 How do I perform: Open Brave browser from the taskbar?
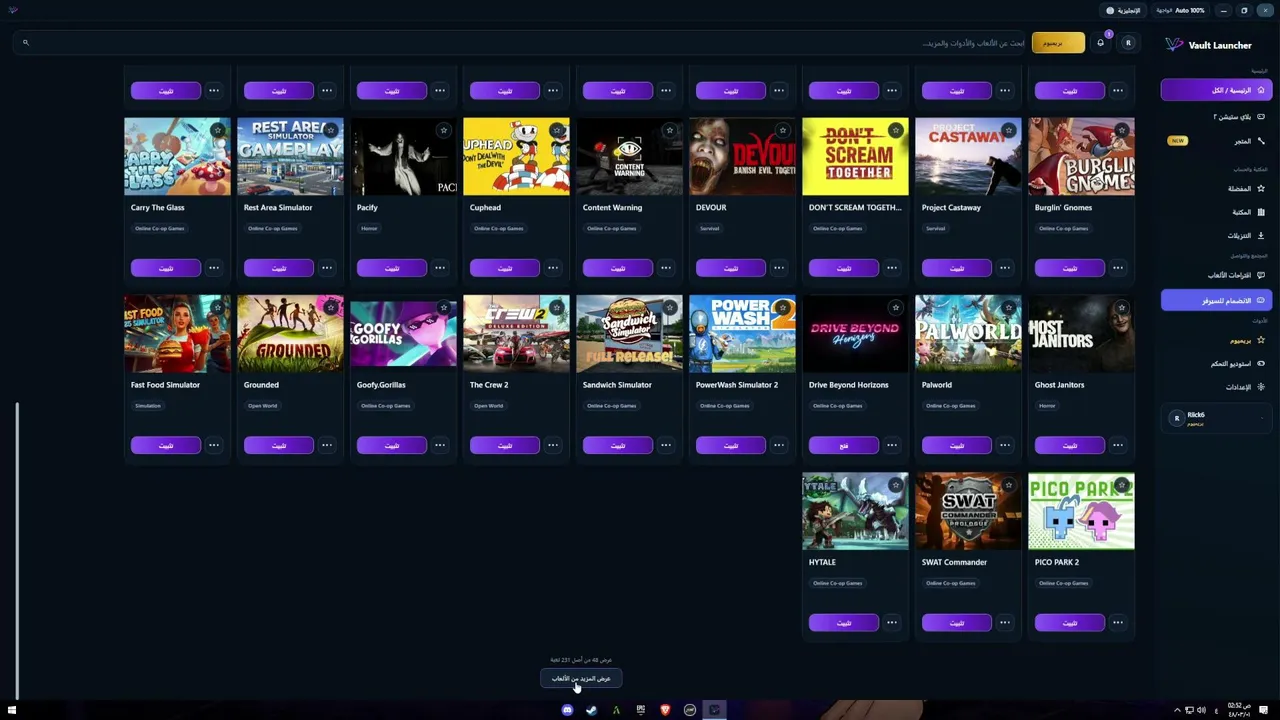(665, 710)
